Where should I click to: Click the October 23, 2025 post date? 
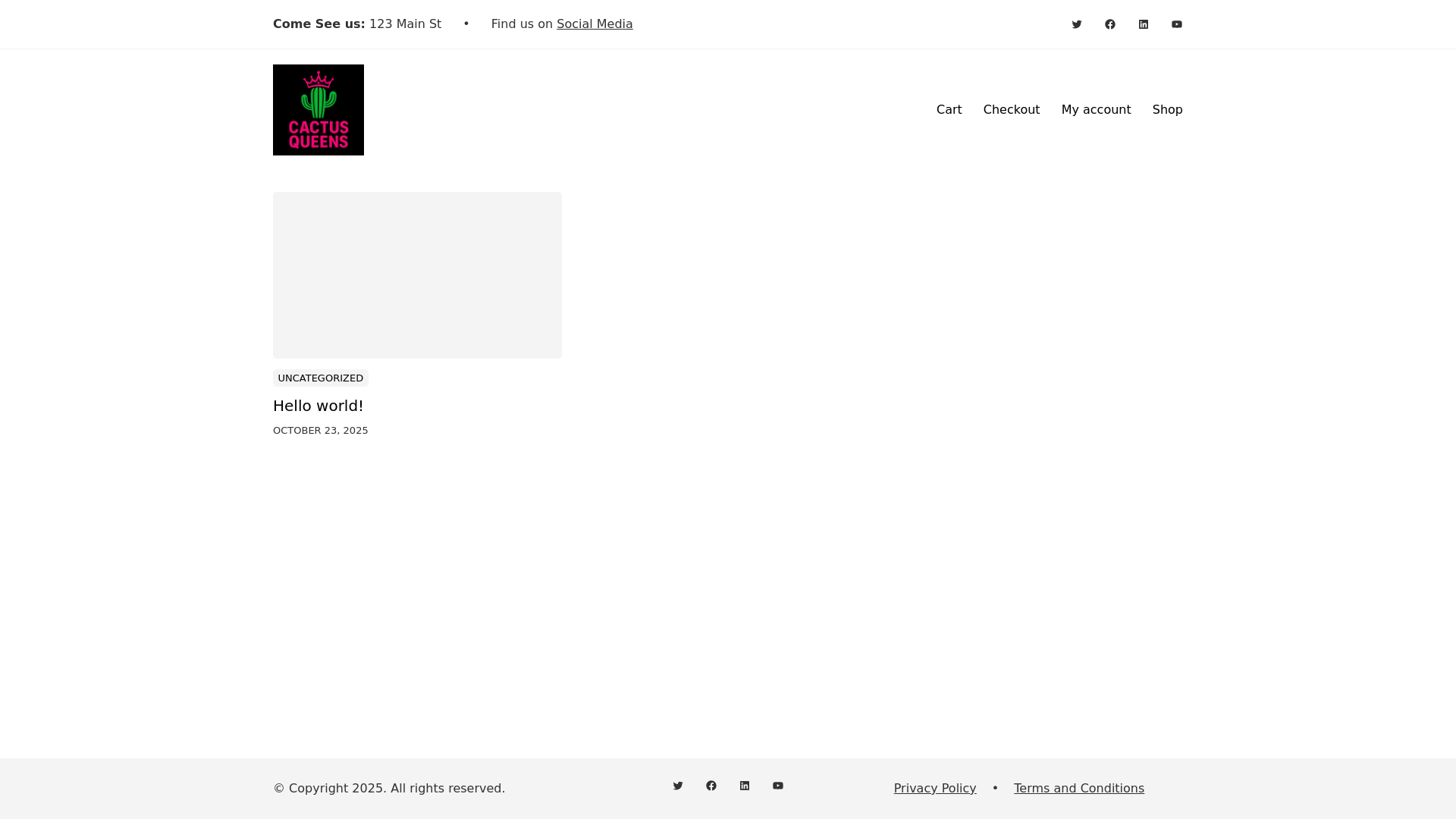321,431
